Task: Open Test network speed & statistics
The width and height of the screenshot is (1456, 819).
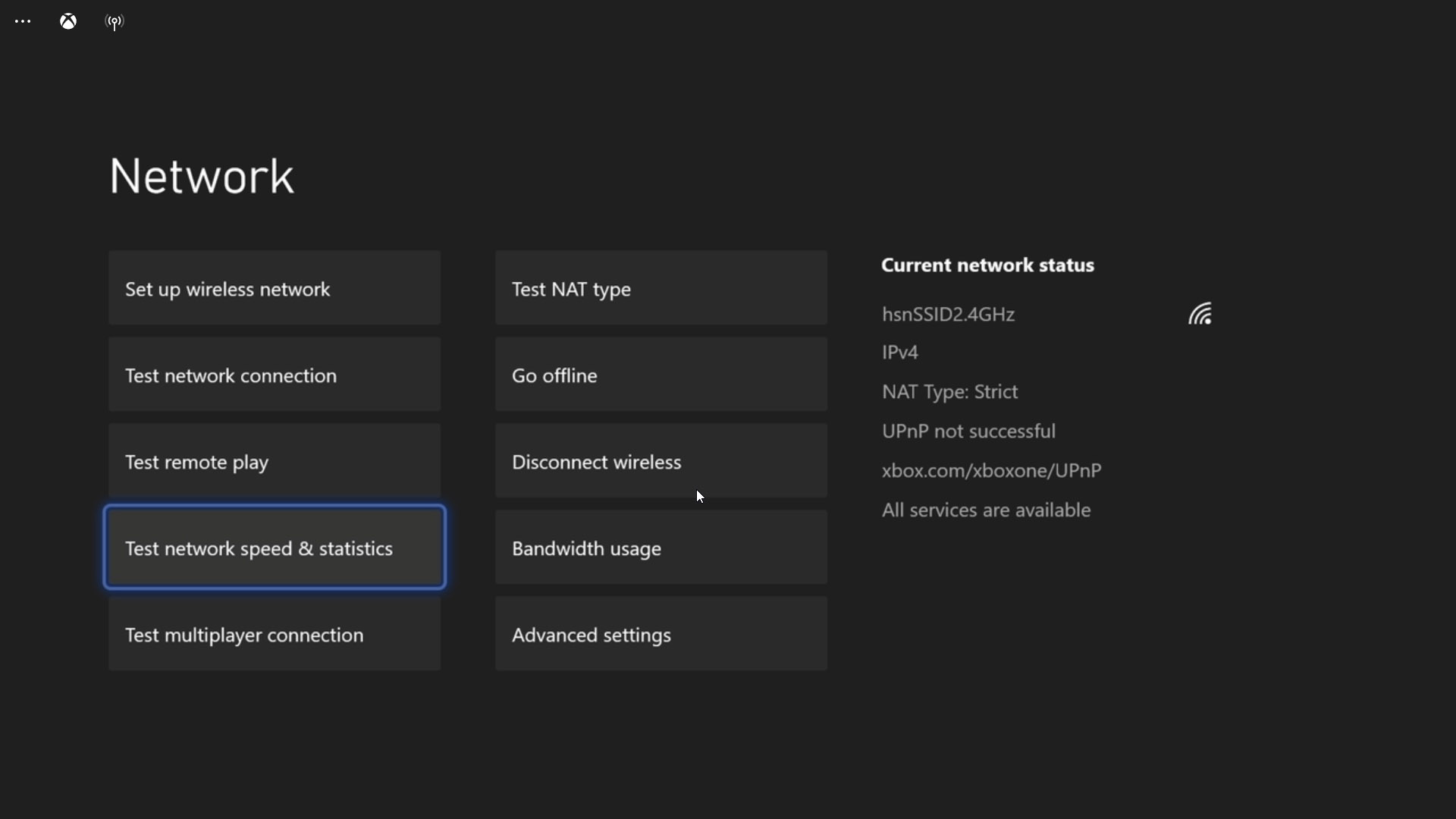Action: coord(274,548)
